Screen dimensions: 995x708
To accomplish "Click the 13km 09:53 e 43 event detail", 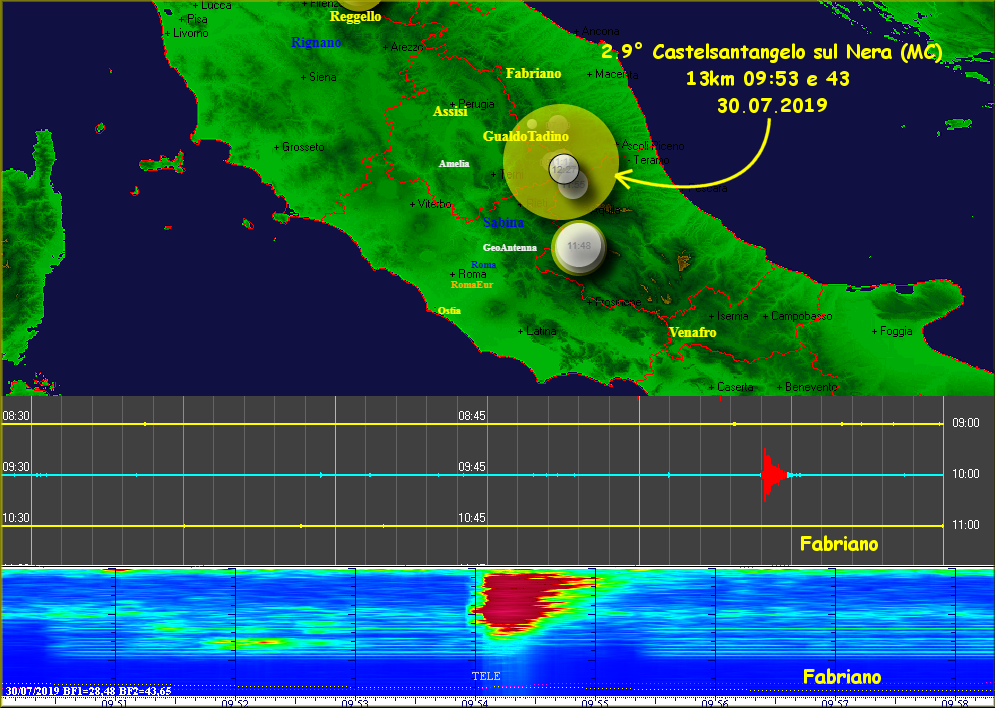I will tap(768, 79).
